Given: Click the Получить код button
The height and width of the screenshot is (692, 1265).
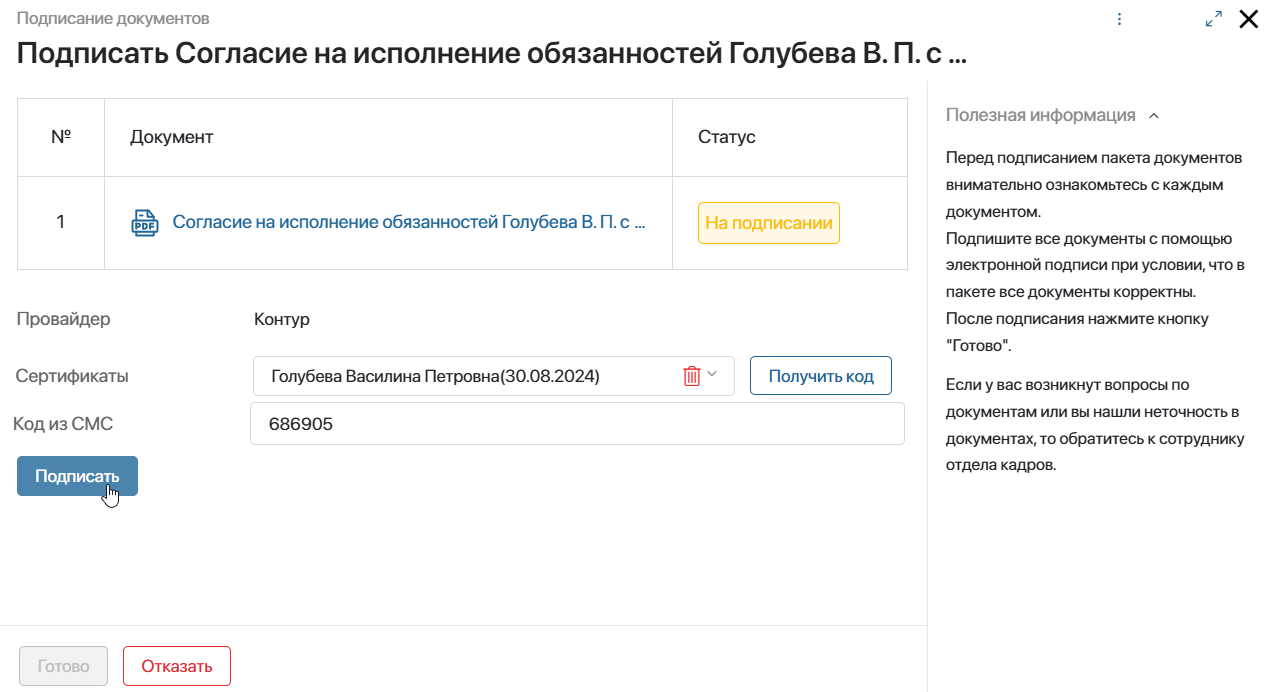Looking at the screenshot, I should 821,376.
